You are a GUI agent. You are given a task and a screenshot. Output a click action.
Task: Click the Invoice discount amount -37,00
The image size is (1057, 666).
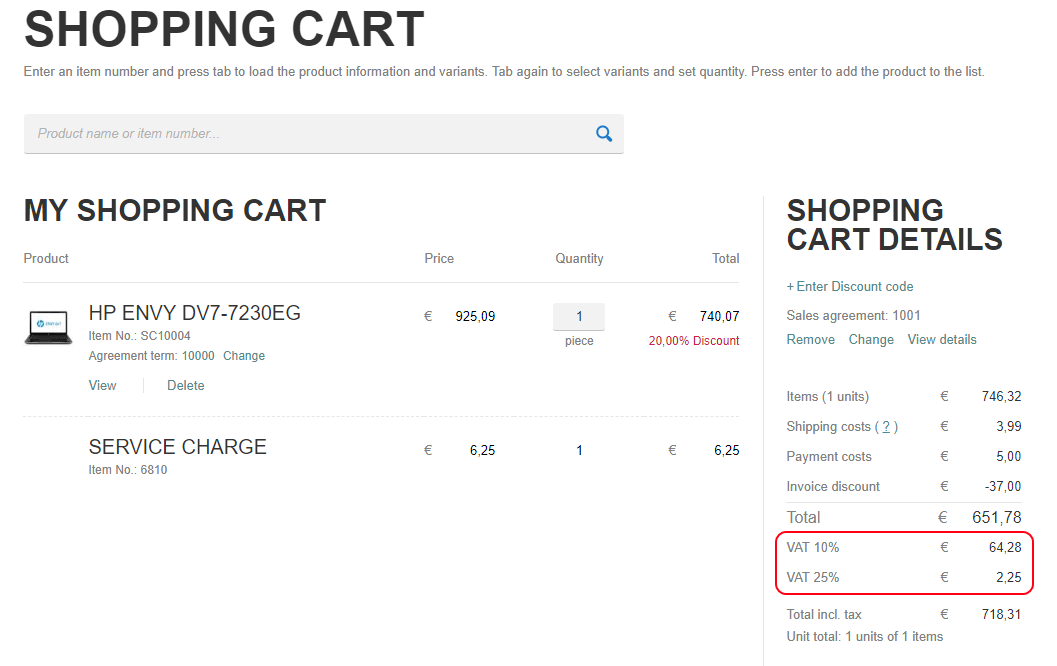click(x=1003, y=487)
